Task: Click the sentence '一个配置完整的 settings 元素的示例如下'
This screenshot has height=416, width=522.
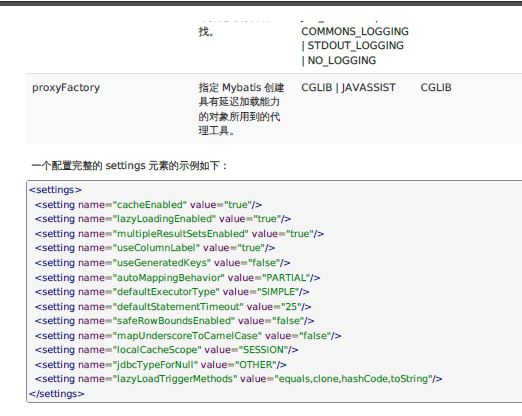Action: 129,165
